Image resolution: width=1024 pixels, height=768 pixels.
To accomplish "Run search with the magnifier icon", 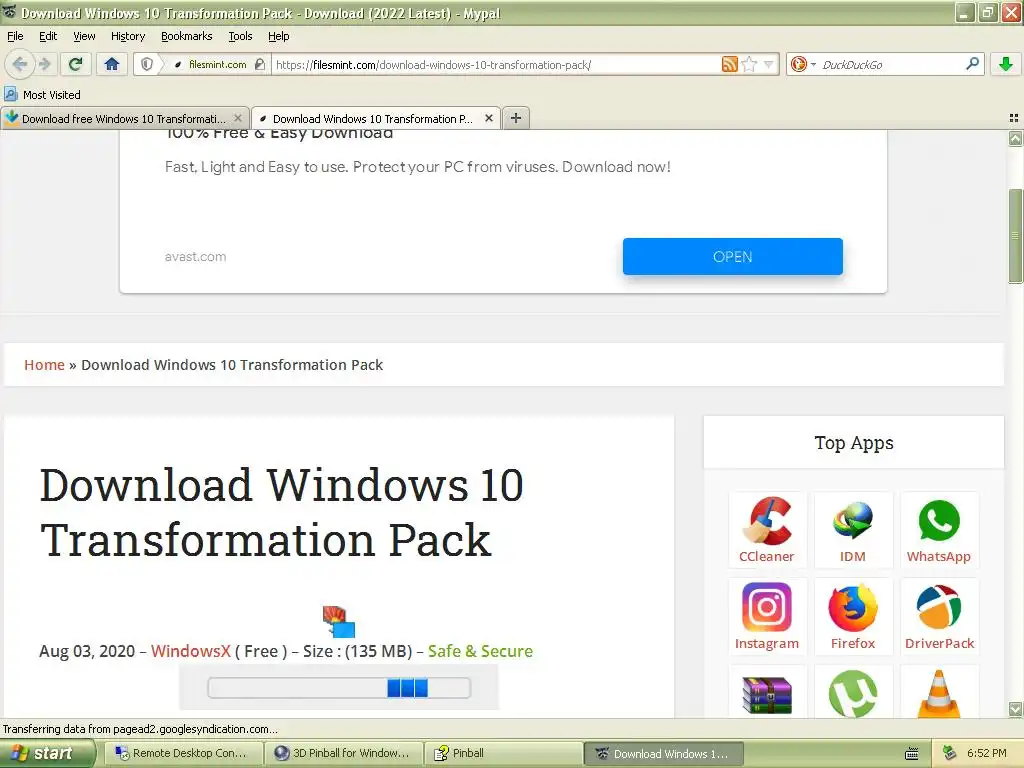I will [x=972, y=64].
